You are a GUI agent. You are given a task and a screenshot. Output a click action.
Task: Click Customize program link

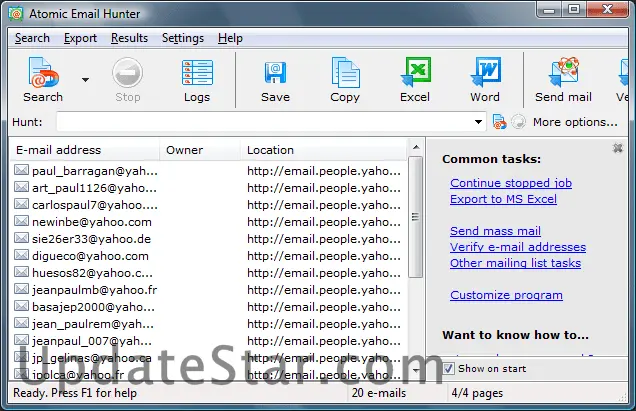click(x=506, y=295)
